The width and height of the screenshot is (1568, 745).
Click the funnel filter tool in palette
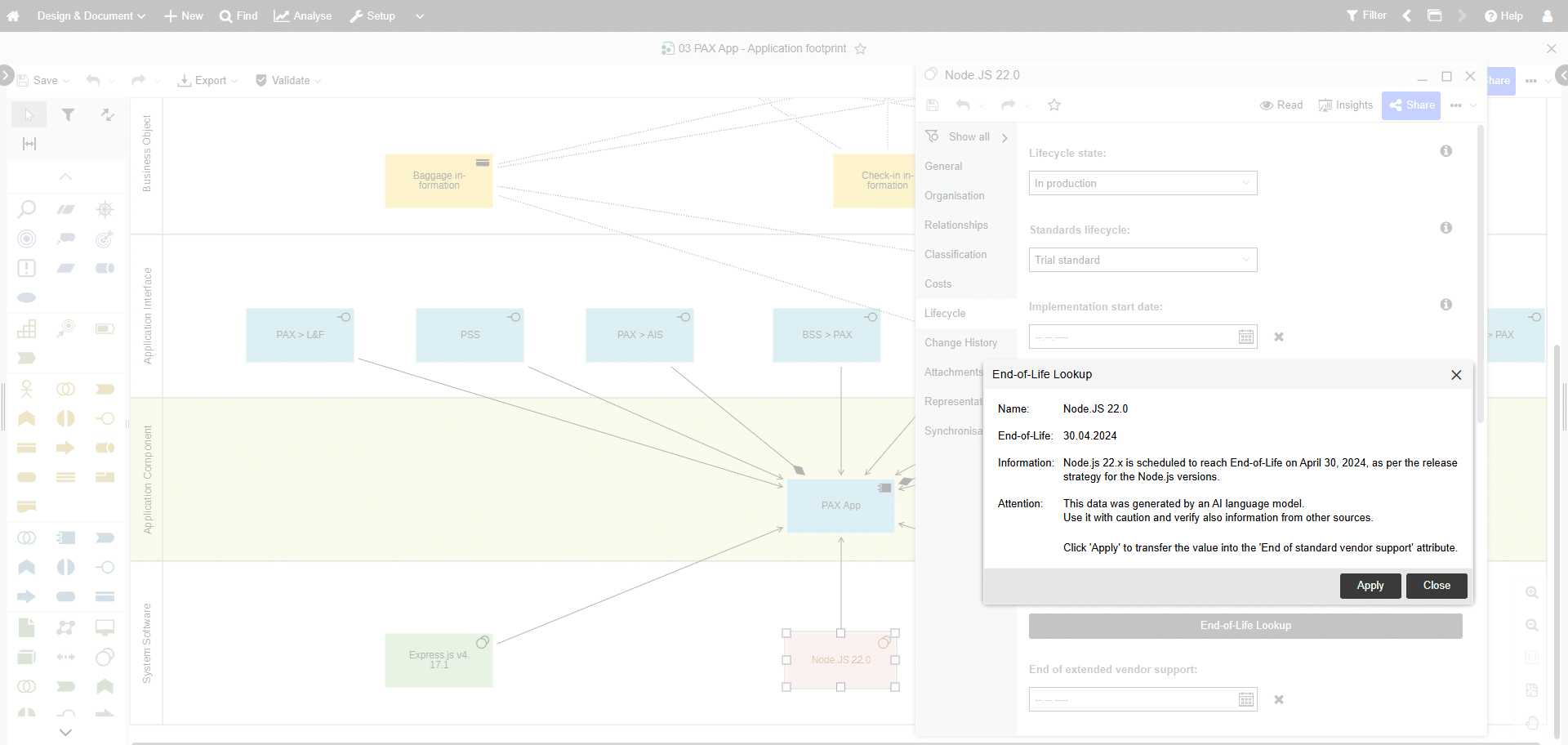pyautogui.click(x=69, y=115)
